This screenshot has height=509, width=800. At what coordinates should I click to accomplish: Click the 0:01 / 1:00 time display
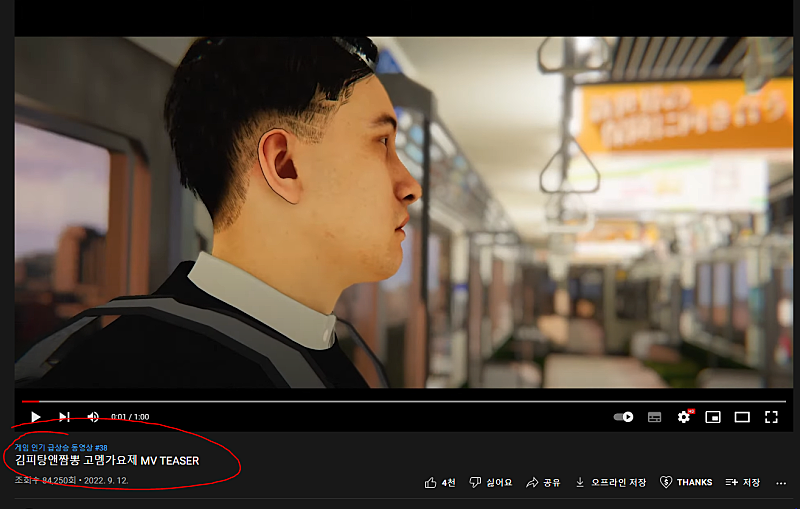130,417
